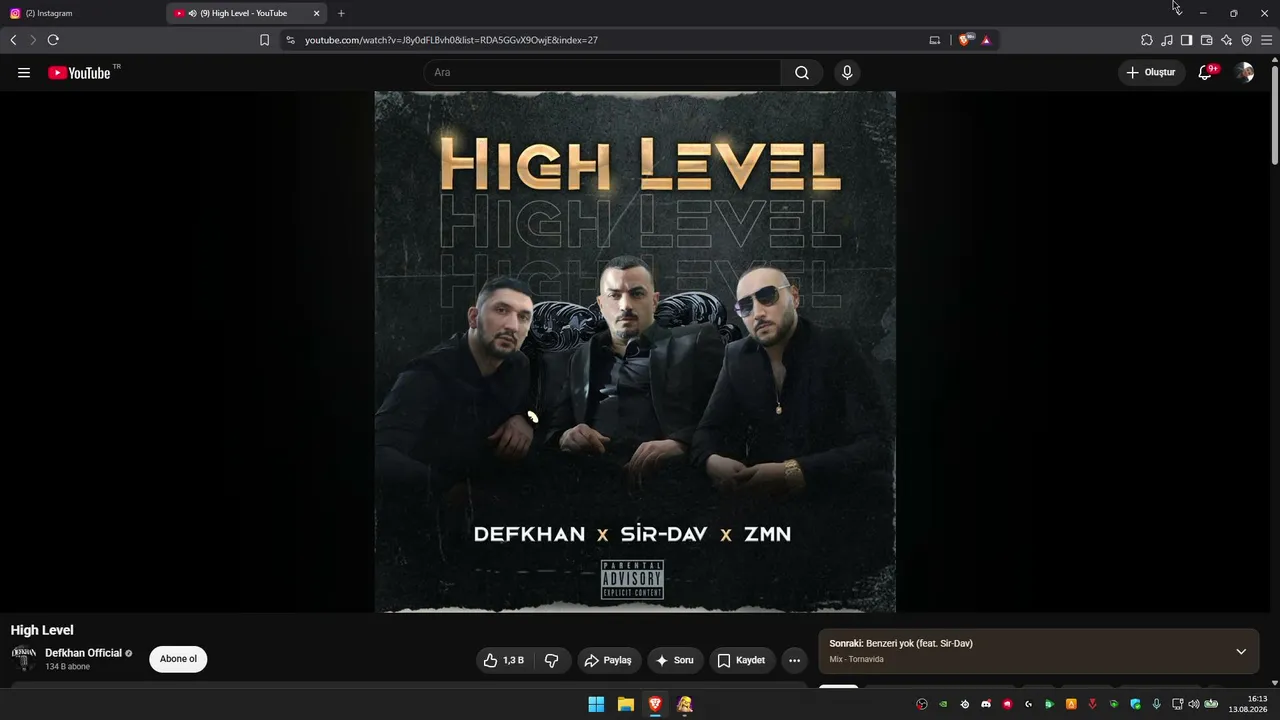
Task: Open a new browser tab
Action: (341, 13)
